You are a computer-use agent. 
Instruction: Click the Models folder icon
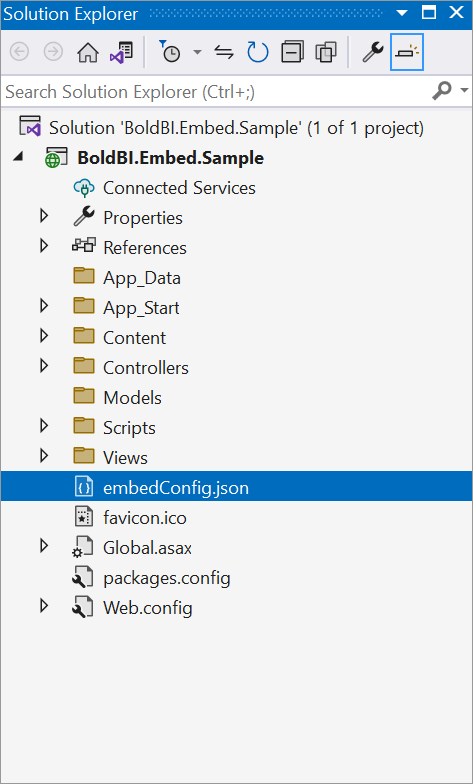pos(84,396)
